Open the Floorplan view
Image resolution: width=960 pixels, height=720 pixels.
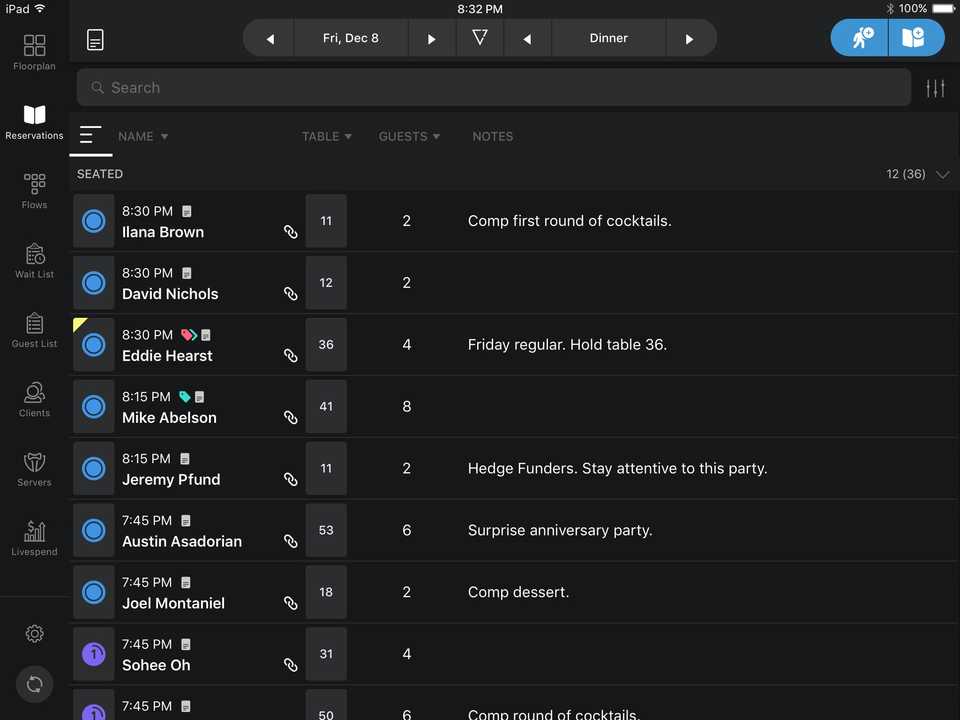(34, 52)
